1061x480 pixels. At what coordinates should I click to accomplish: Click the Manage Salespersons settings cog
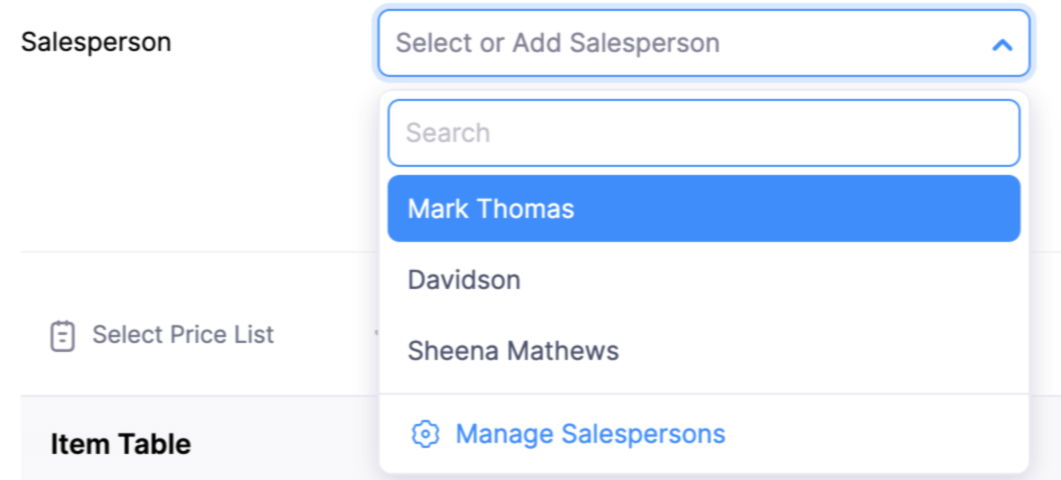click(425, 434)
